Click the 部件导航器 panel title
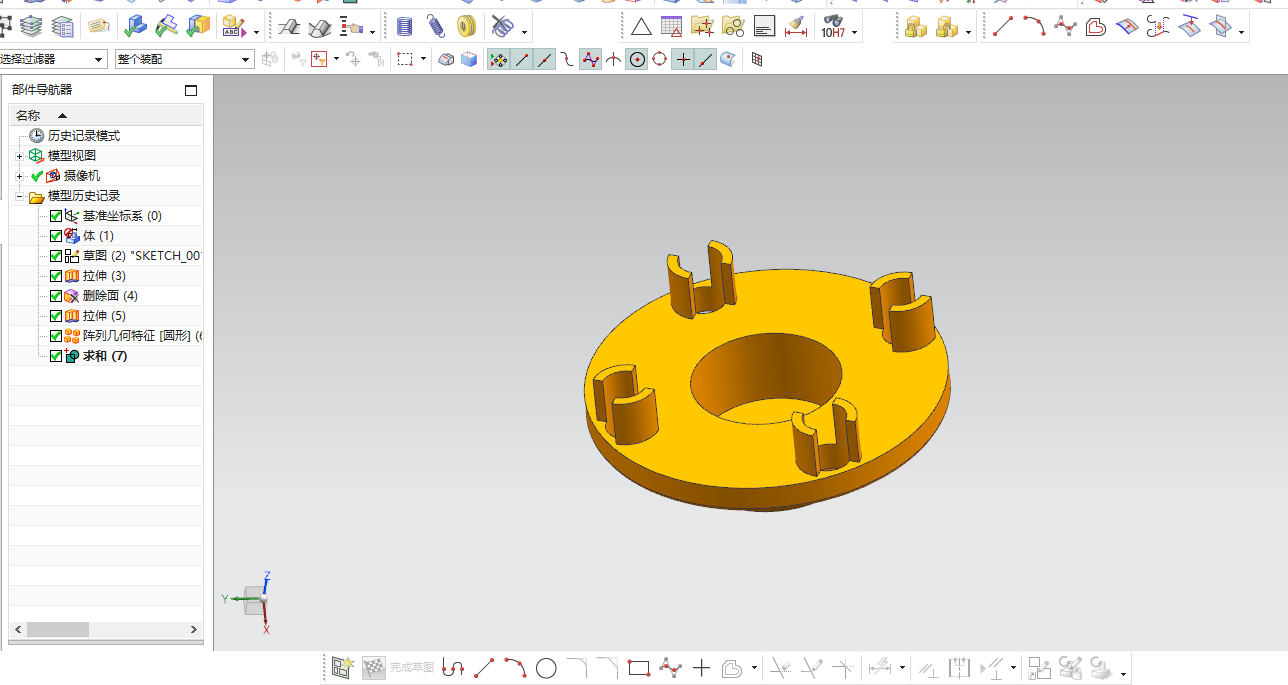This screenshot has height=685, width=1288. pyautogui.click(x=42, y=90)
